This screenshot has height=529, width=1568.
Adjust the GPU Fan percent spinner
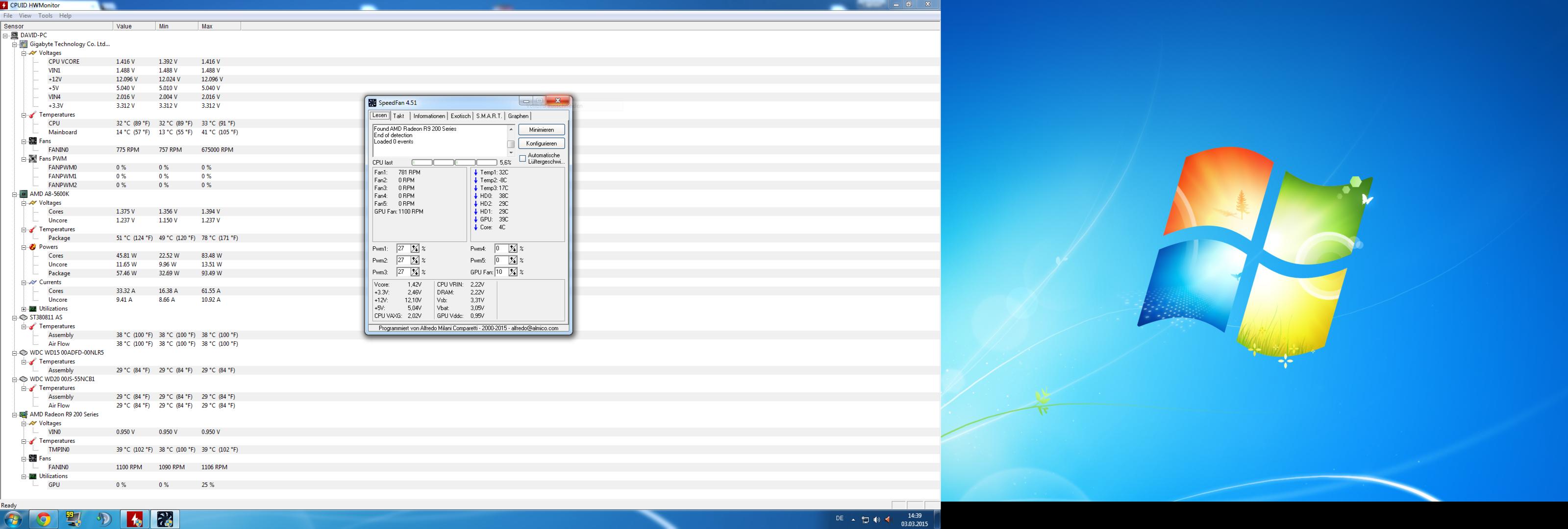coord(513,272)
